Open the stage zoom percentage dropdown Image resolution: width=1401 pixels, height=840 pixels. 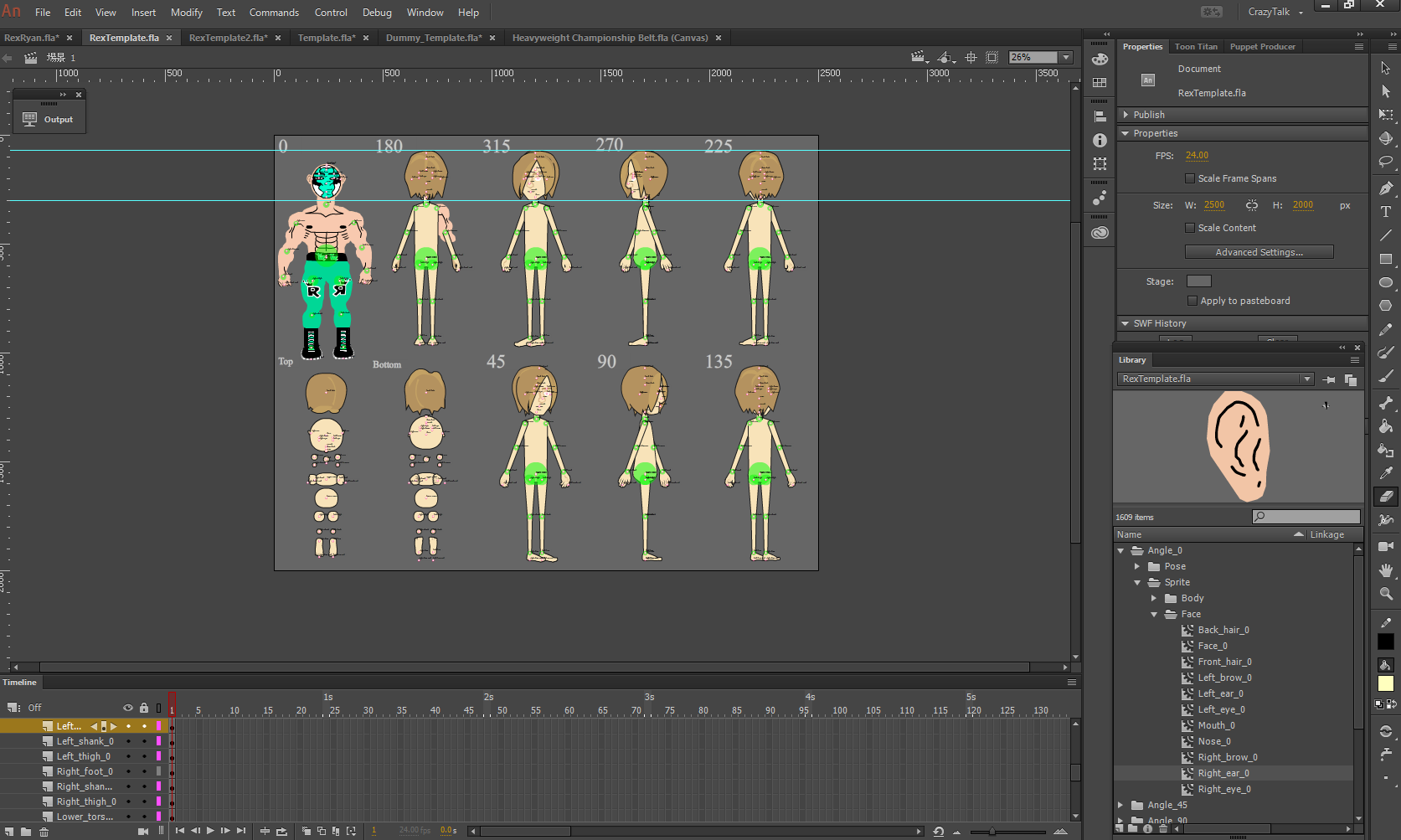tap(1066, 58)
